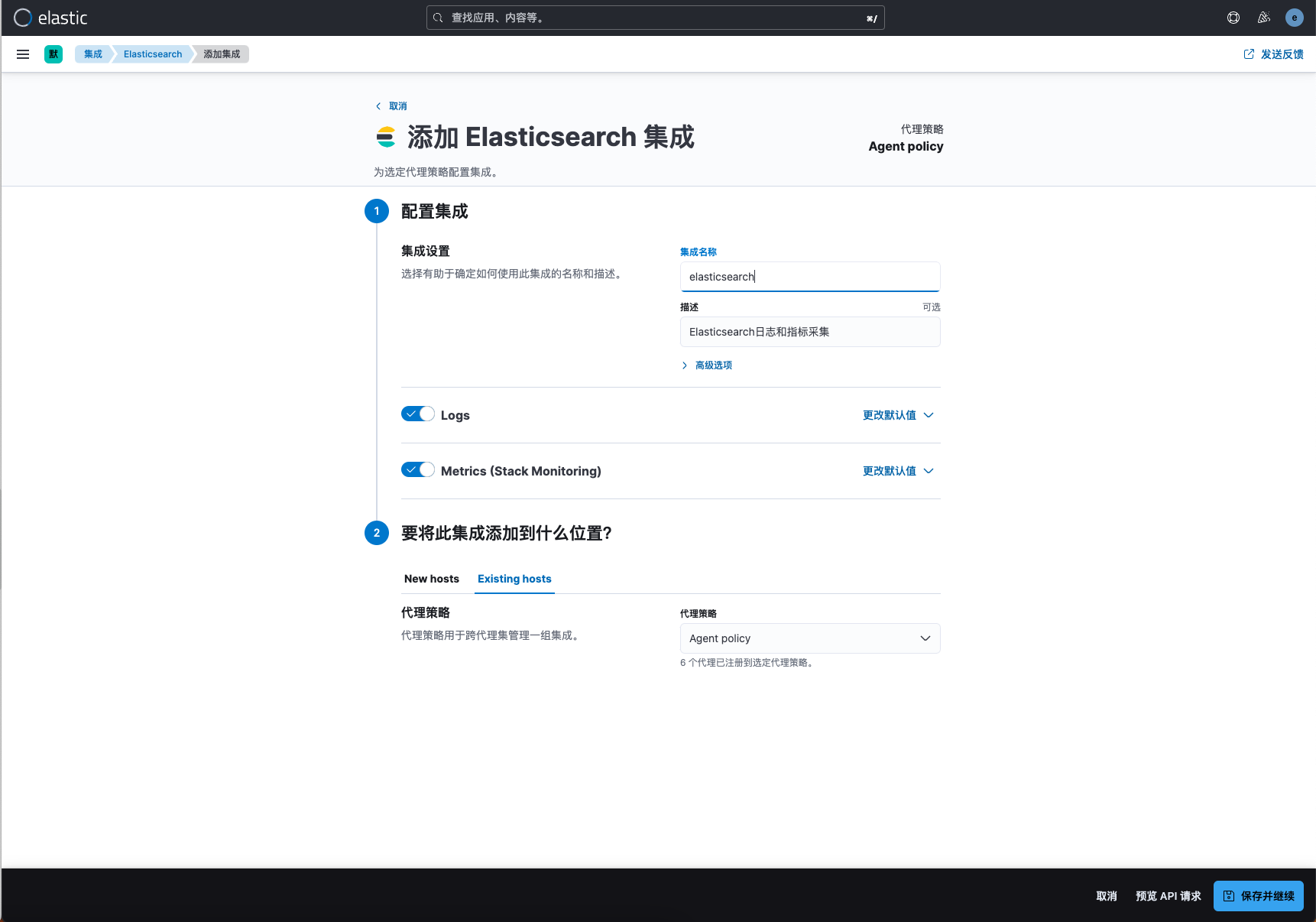Screen dimensions: 1316x922
Task: Click 预览 API 请求 button
Action: pos(1169,896)
